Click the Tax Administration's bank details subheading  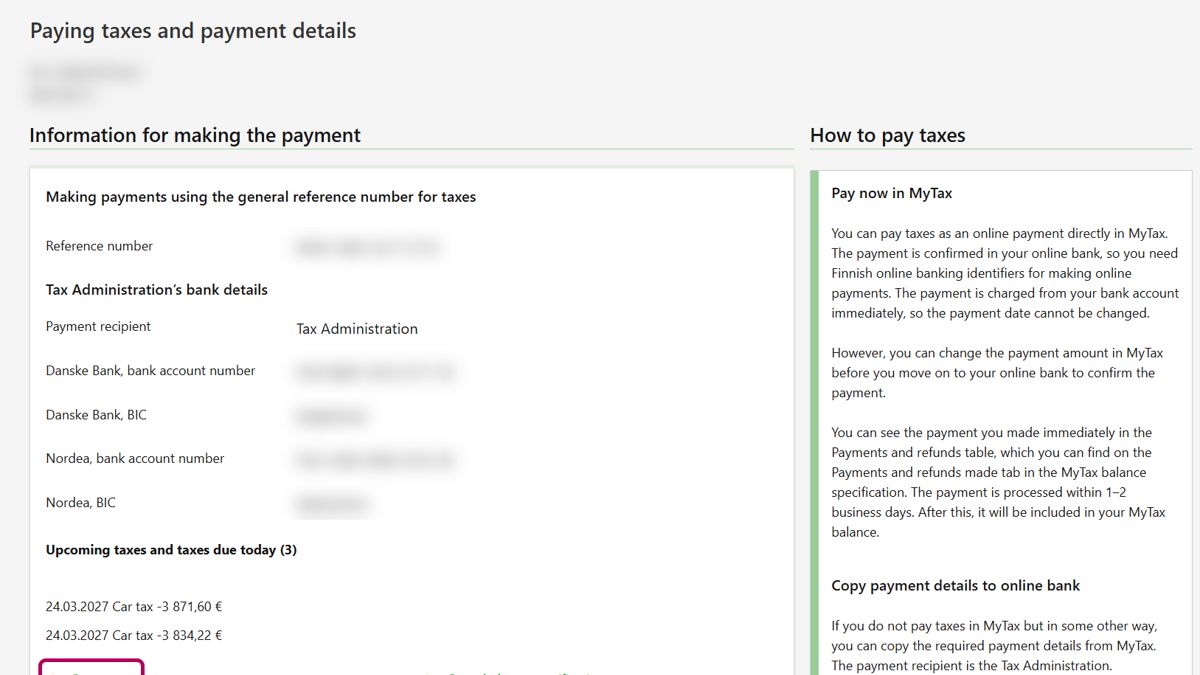157,290
